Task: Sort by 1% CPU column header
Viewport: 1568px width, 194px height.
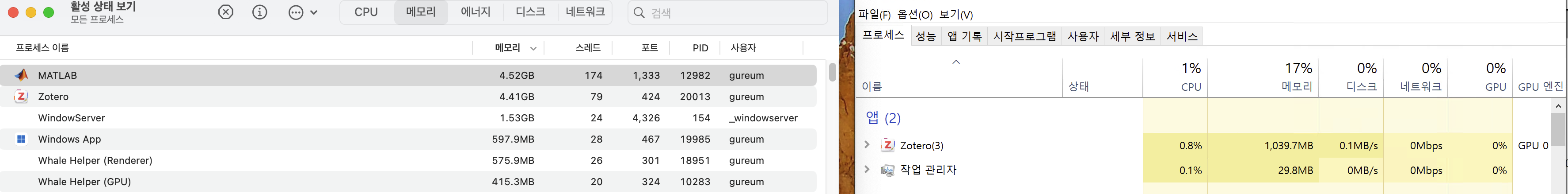Action: coord(1176,78)
